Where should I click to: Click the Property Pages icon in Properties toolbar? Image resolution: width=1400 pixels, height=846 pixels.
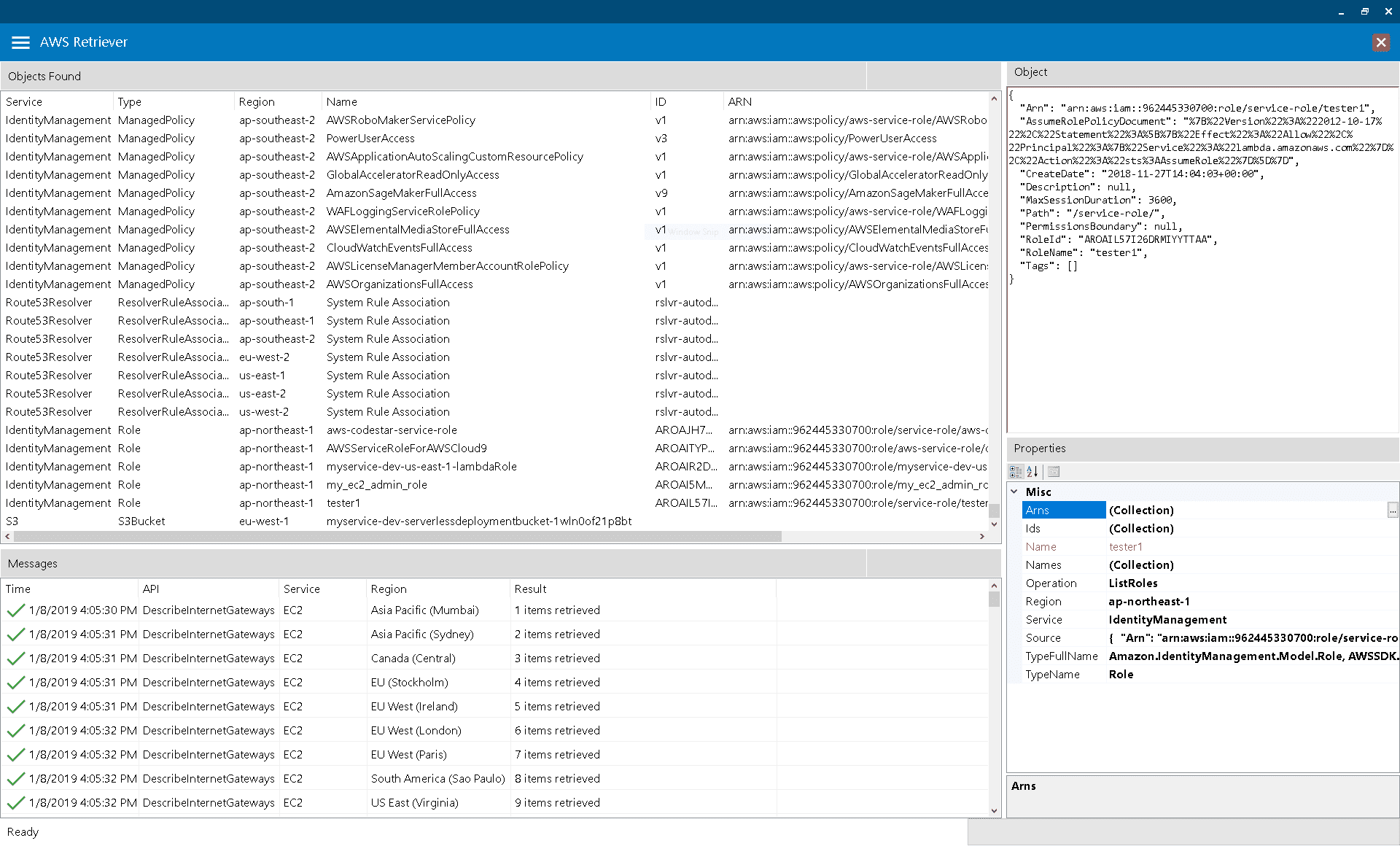(x=1053, y=471)
